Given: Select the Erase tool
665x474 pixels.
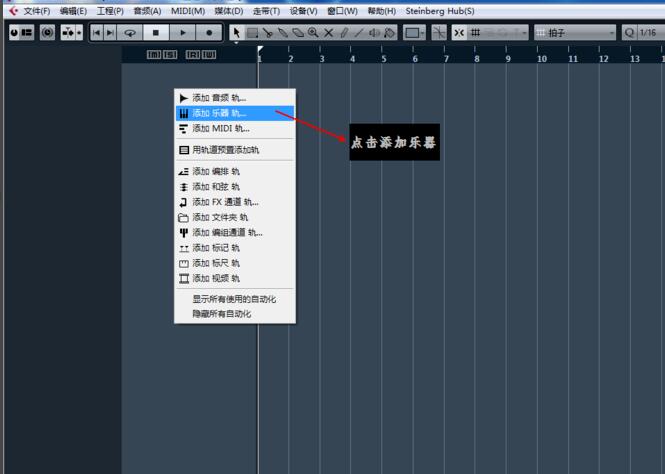Looking at the screenshot, I should [298, 33].
